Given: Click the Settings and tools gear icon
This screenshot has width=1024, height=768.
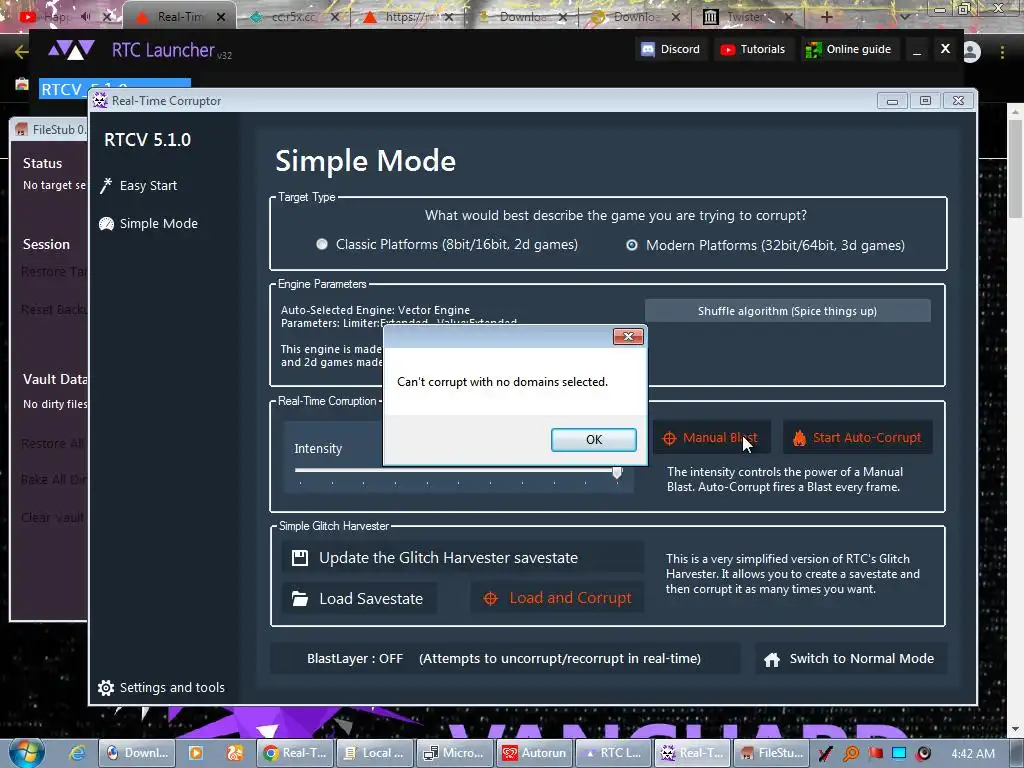Looking at the screenshot, I should (106, 687).
